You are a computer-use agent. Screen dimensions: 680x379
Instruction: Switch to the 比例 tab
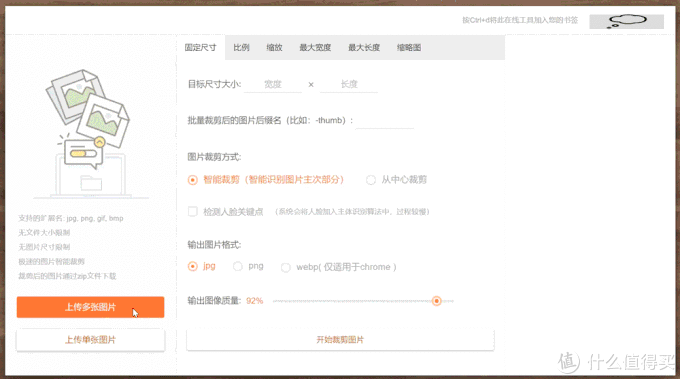[241, 48]
